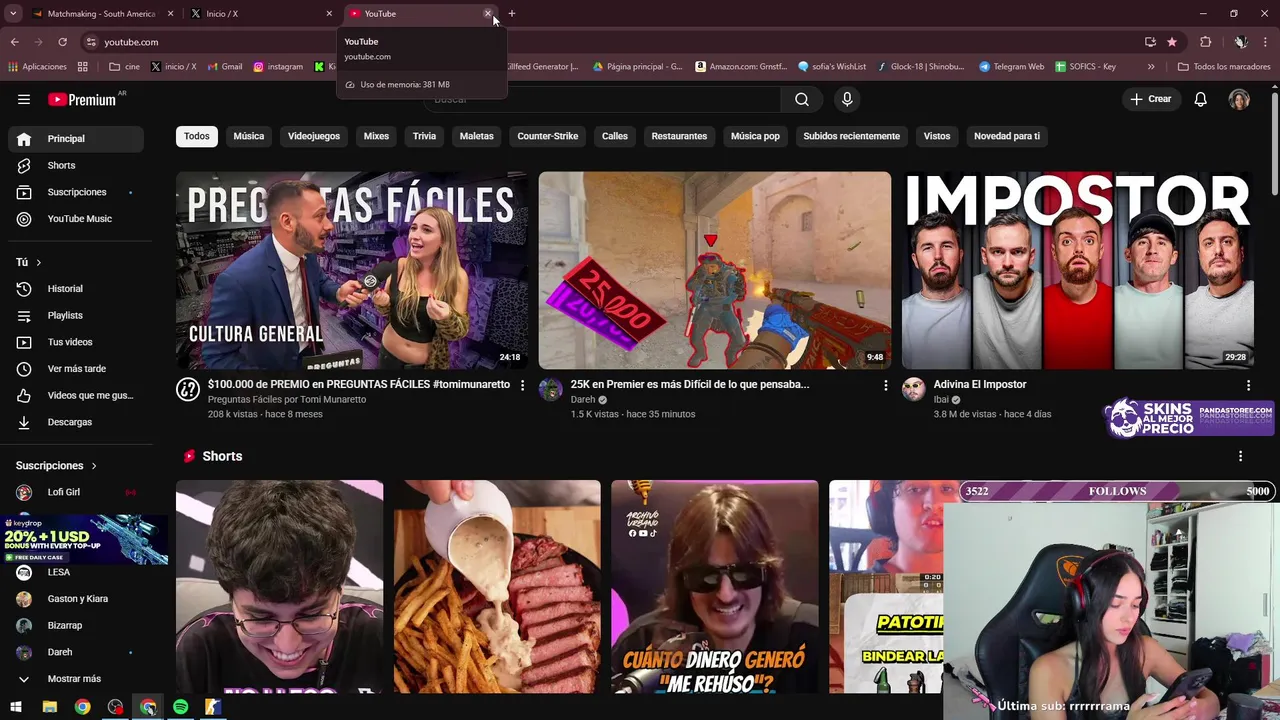Reload the page in Chrome
1280x720 pixels.
tap(62, 42)
